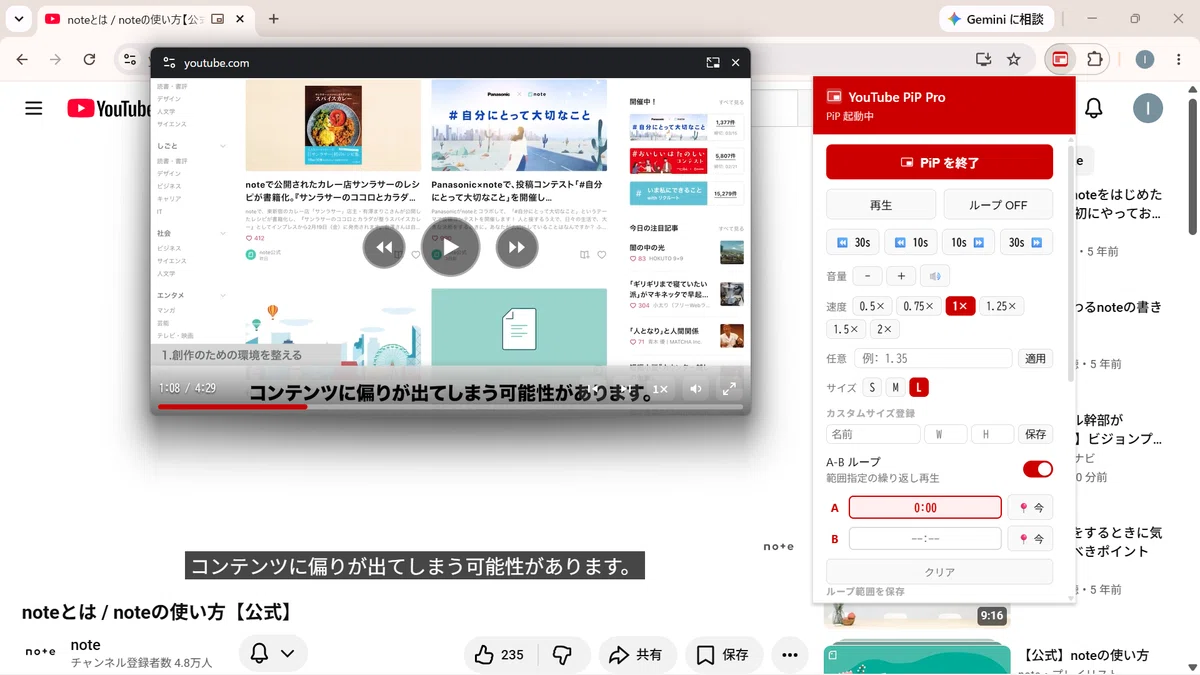Open the YouTube hamburger guide menu
Viewport: 1200px width, 675px height.
tap(34, 108)
